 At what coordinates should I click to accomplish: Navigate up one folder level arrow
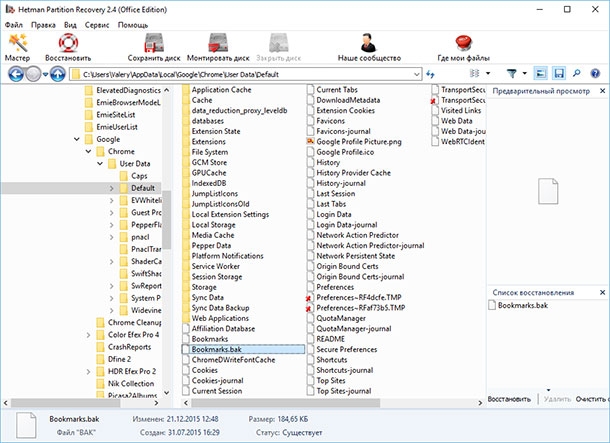coord(58,74)
